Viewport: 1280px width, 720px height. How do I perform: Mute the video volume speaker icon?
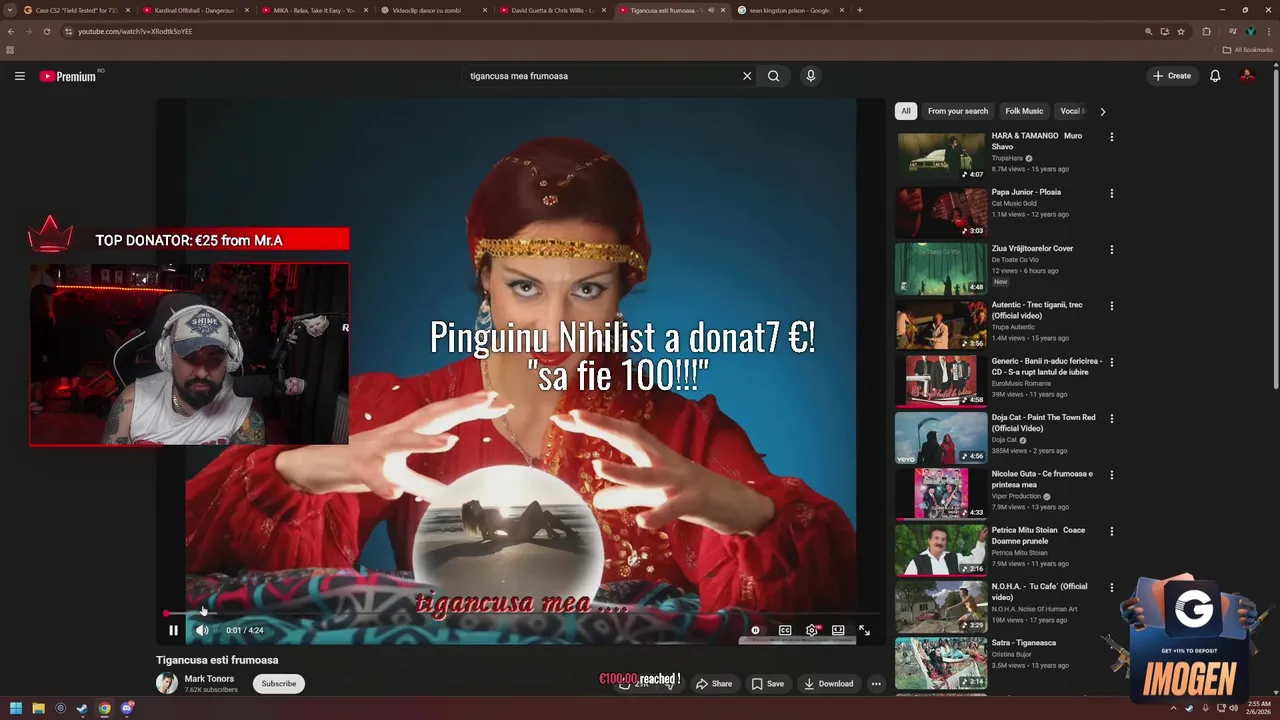(202, 630)
